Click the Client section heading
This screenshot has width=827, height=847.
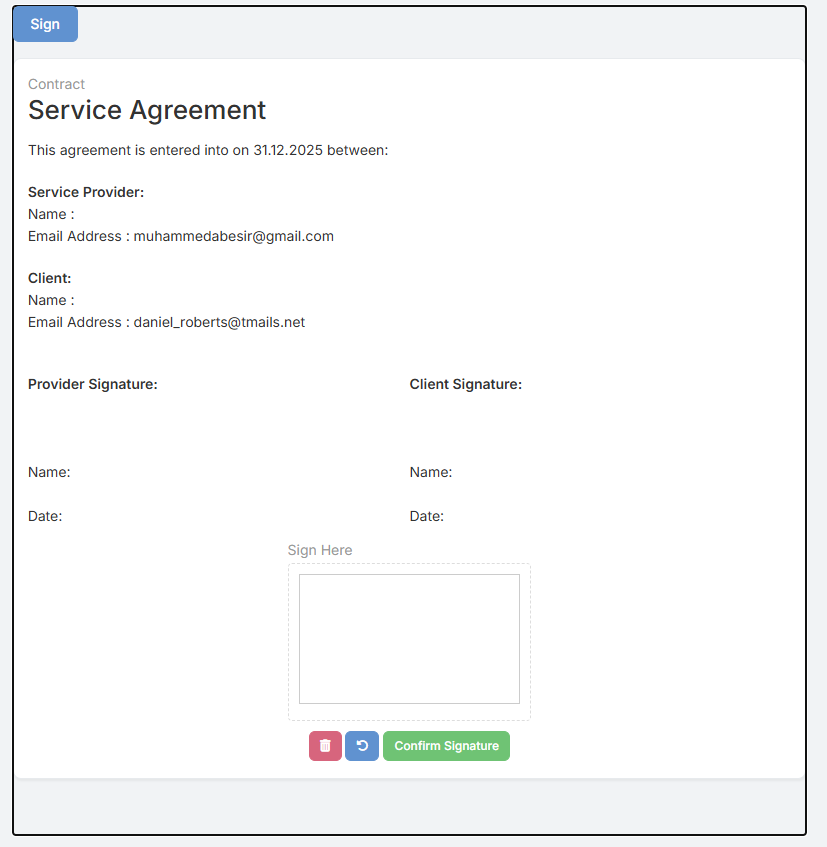click(x=50, y=278)
